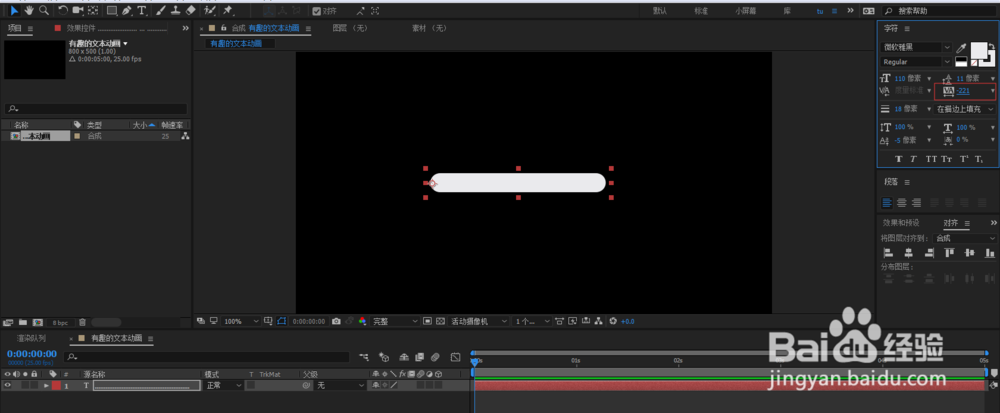
Task: Select the Hand tool
Action: pyautogui.click(x=29, y=10)
